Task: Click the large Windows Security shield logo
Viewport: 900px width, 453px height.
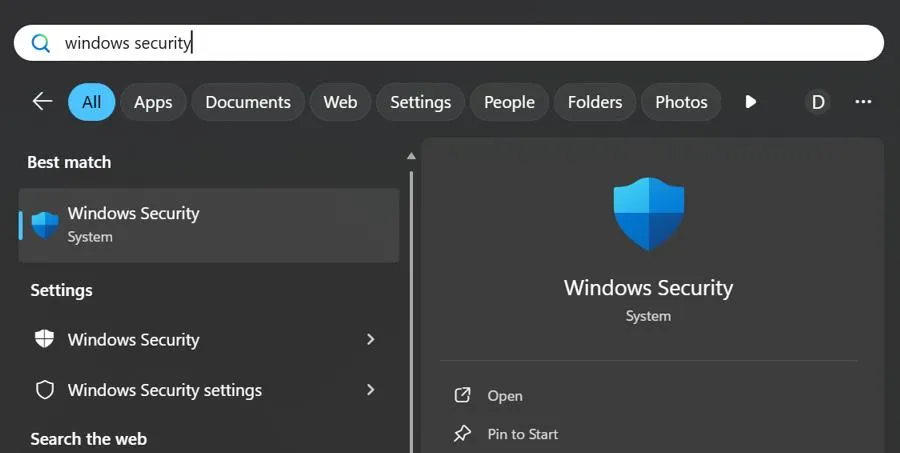Action: click(649, 213)
